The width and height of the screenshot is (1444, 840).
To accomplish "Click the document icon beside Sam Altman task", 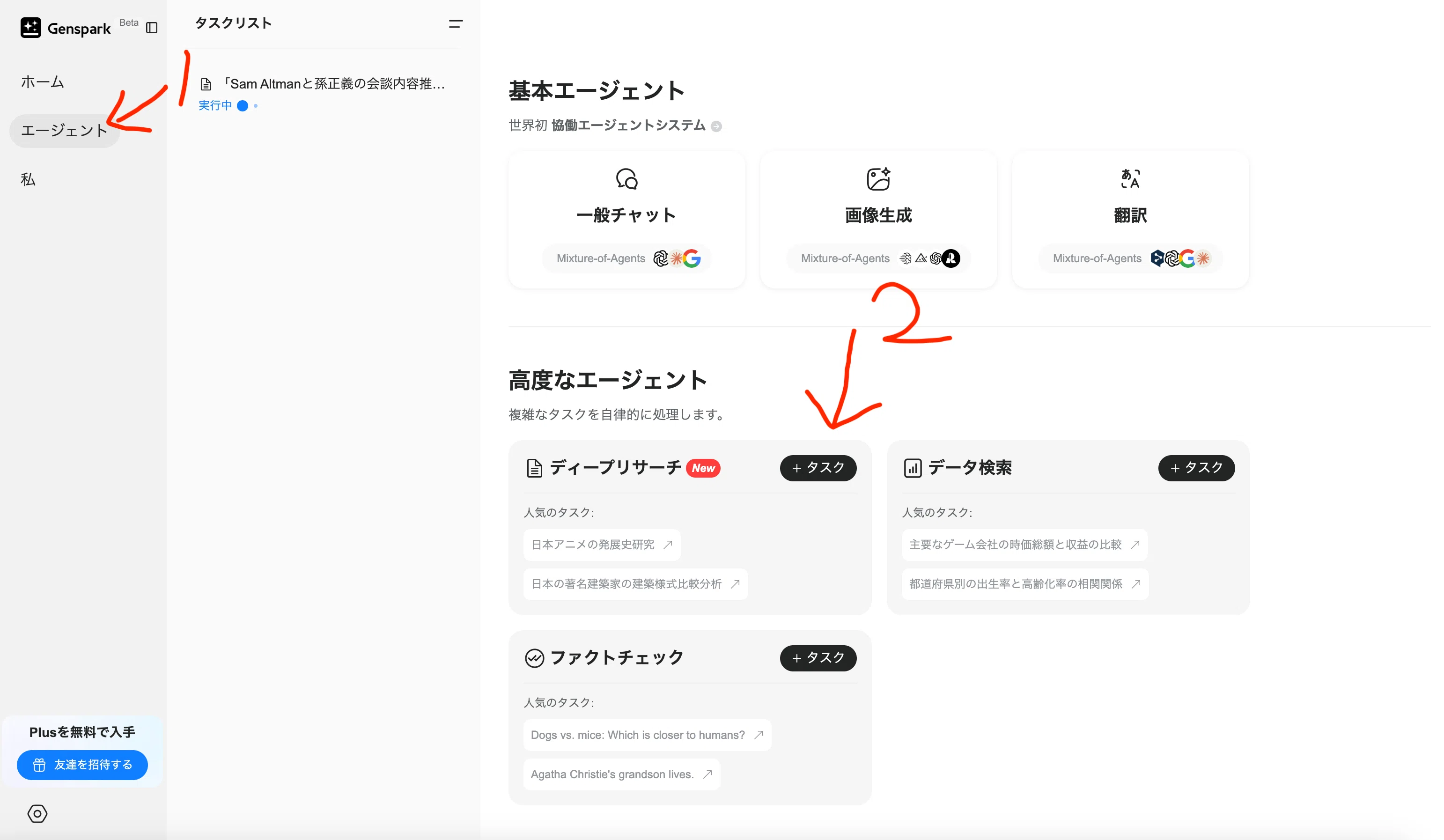I will click(206, 85).
